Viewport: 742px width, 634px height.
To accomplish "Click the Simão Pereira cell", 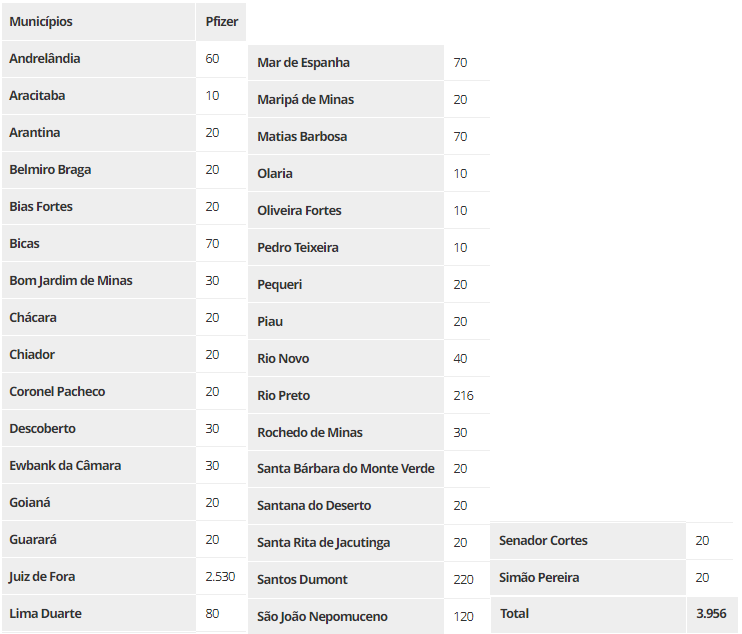I will coord(588,577).
